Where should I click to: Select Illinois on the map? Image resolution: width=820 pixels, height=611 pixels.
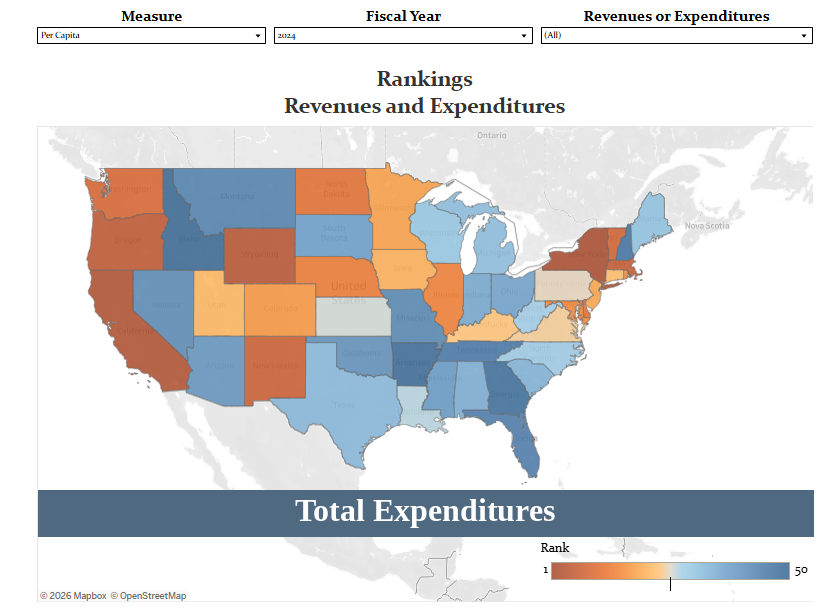click(x=445, y=296)
